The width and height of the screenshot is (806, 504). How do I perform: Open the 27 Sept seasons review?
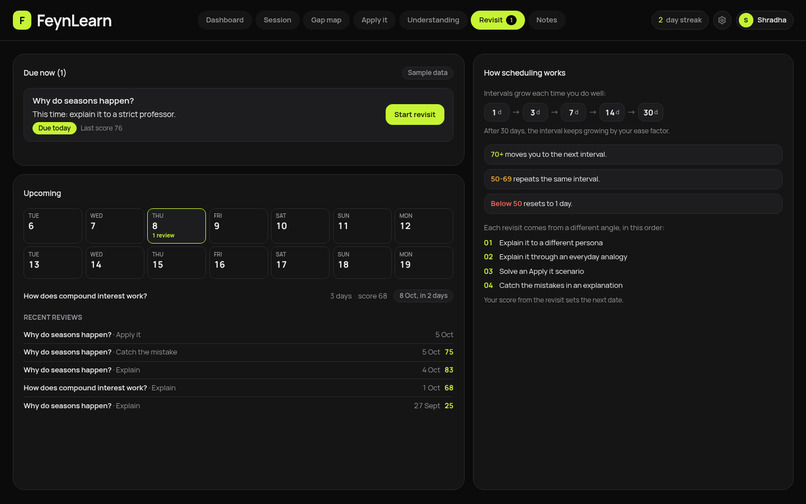238,406
